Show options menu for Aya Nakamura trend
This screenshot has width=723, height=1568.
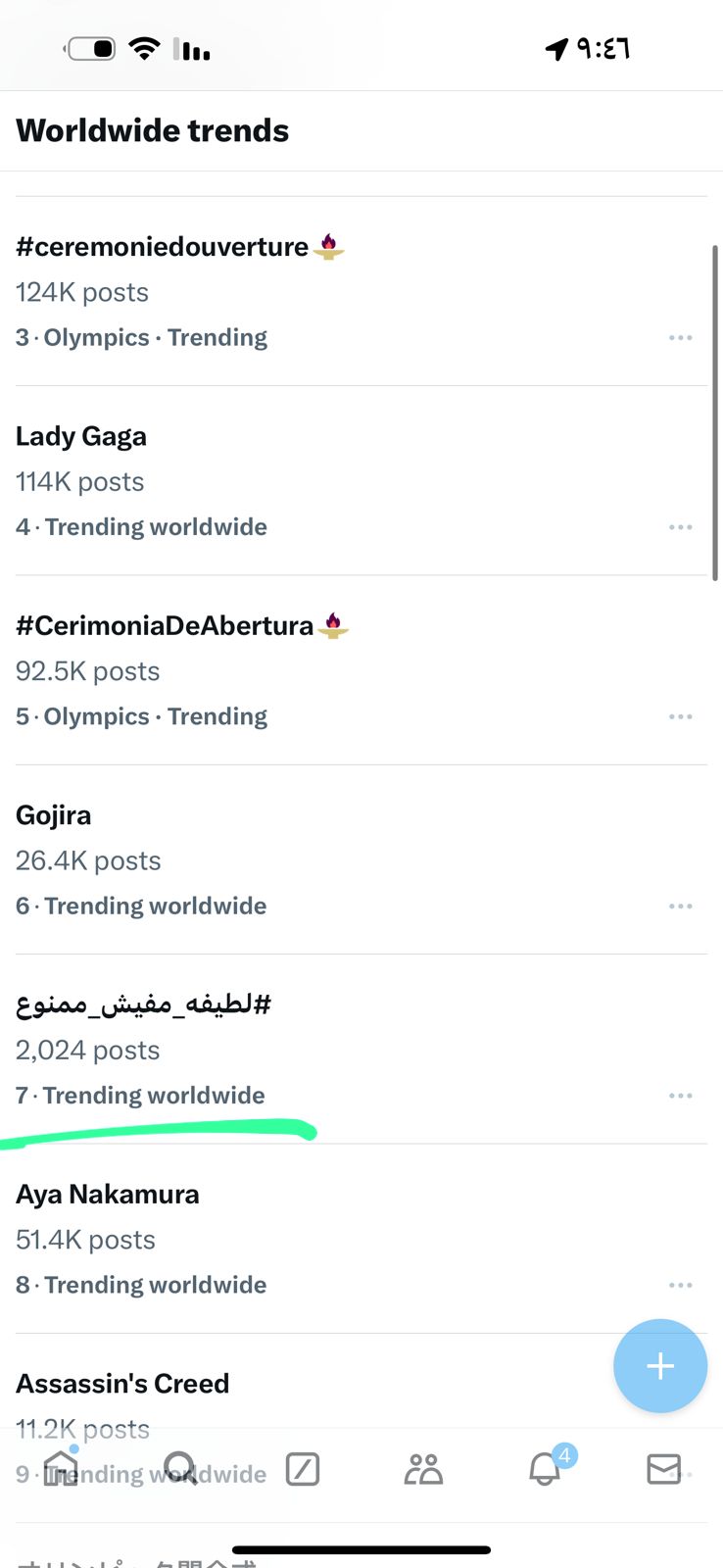[x=680, y=1285]
